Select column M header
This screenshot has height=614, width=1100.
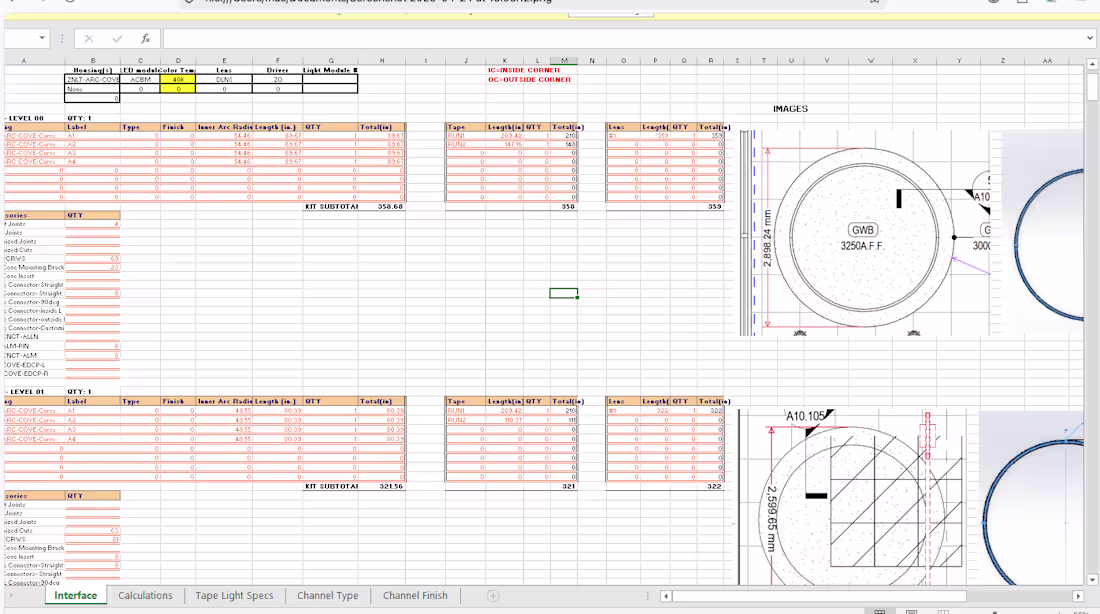coord(564,61)
